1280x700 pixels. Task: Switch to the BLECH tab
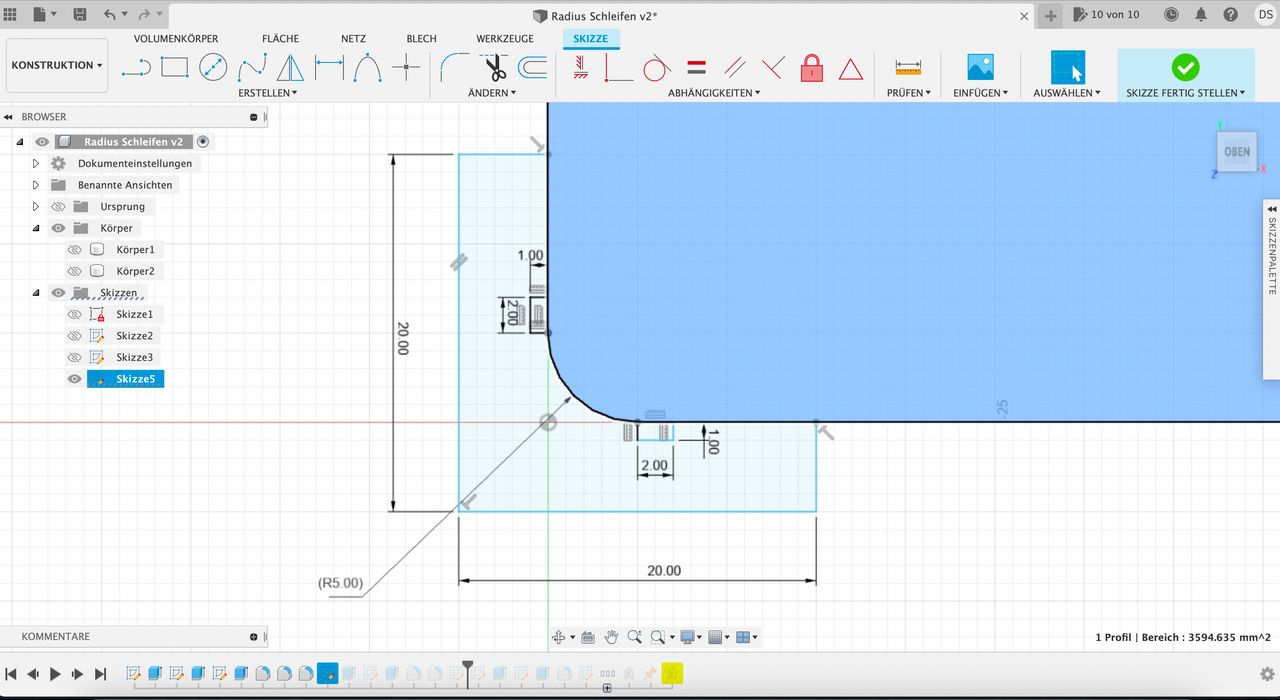point(421,38)
